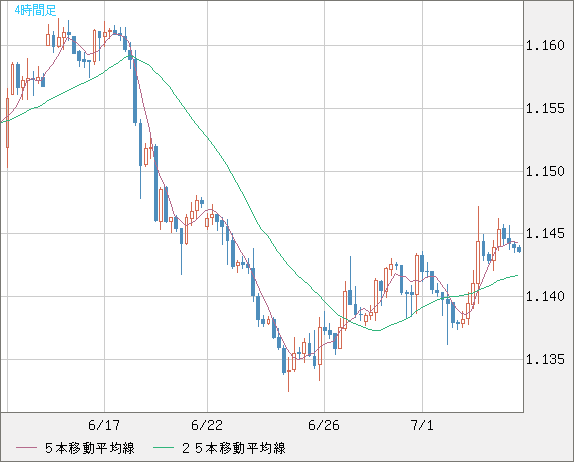
Task: Click the 5本移動平均線 legend label
Action: tap(90, 448)
